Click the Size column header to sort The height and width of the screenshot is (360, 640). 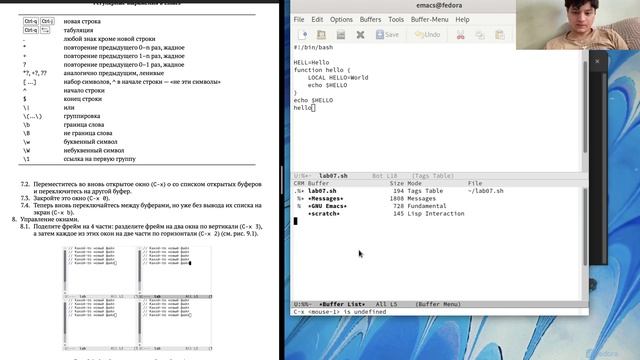396,183
